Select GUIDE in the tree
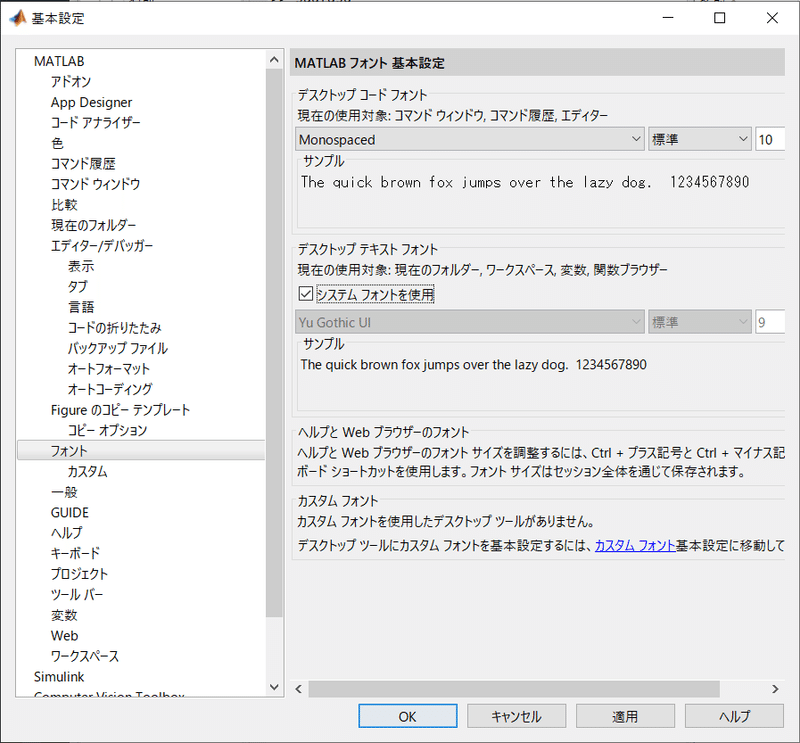Viewport: 800px width, 743px height. tap(70, 512)
